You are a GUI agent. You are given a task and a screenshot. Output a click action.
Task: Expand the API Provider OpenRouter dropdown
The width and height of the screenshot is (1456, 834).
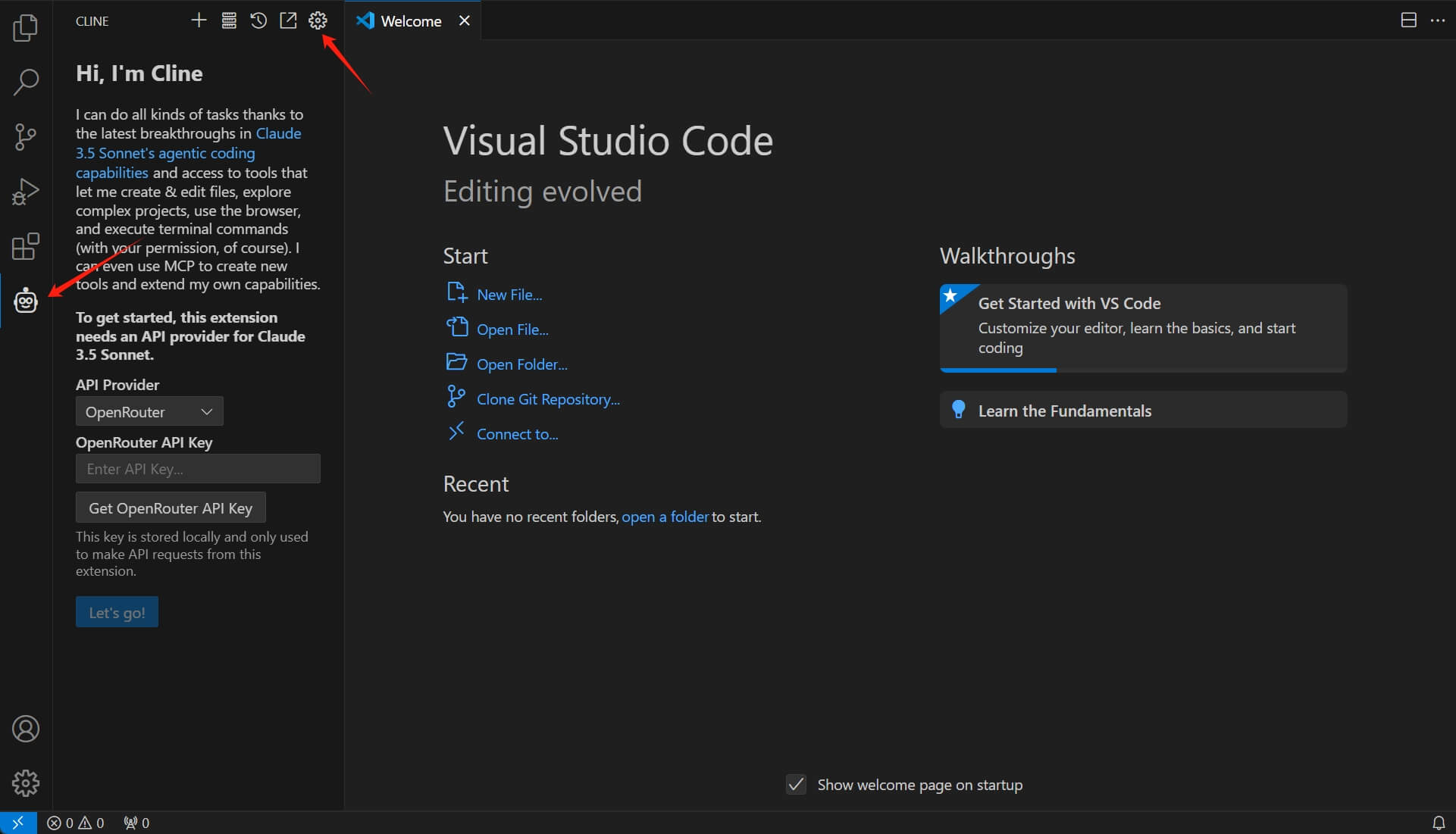[x=149, y=411]
